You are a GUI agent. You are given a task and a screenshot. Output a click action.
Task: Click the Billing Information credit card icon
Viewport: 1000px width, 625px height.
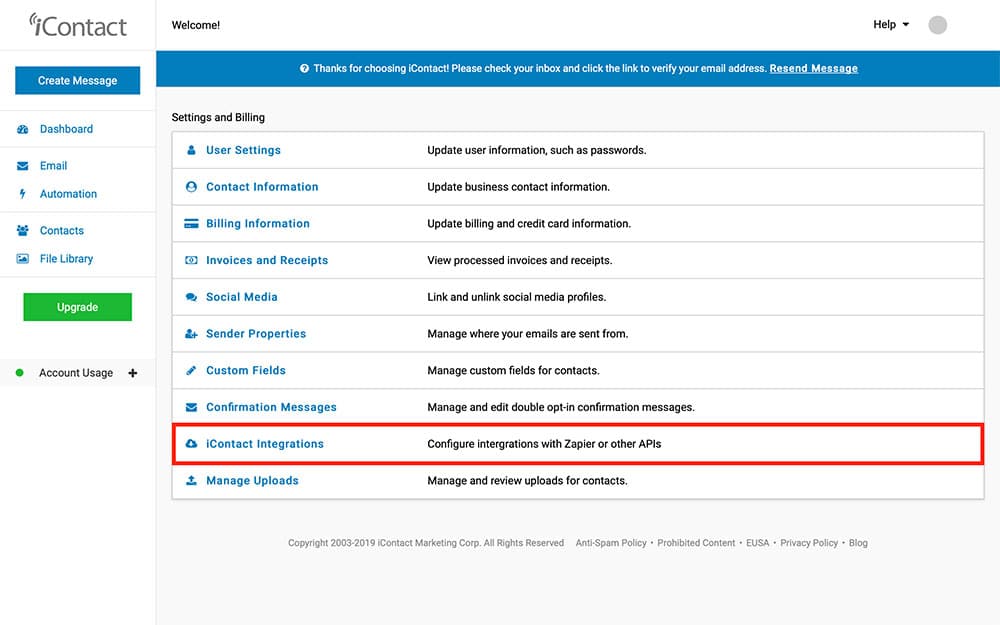pyautogui.click(x=191, y=224)
